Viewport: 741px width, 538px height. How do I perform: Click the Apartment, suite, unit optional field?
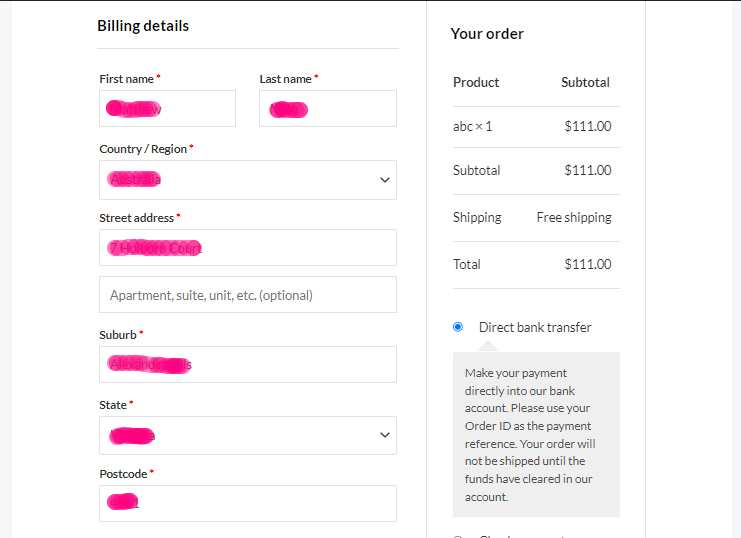coord(247,295)
